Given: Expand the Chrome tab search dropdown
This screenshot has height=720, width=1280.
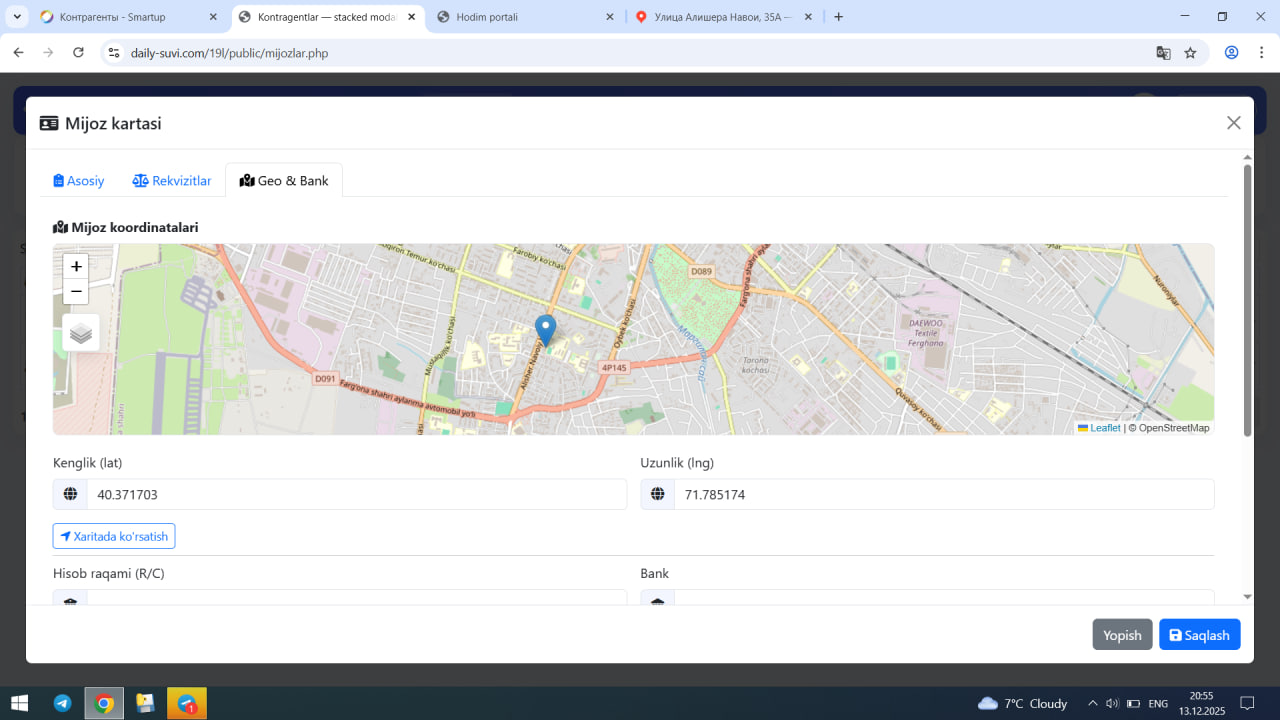Looking at the screenshot, I should (x=18, y=17).
